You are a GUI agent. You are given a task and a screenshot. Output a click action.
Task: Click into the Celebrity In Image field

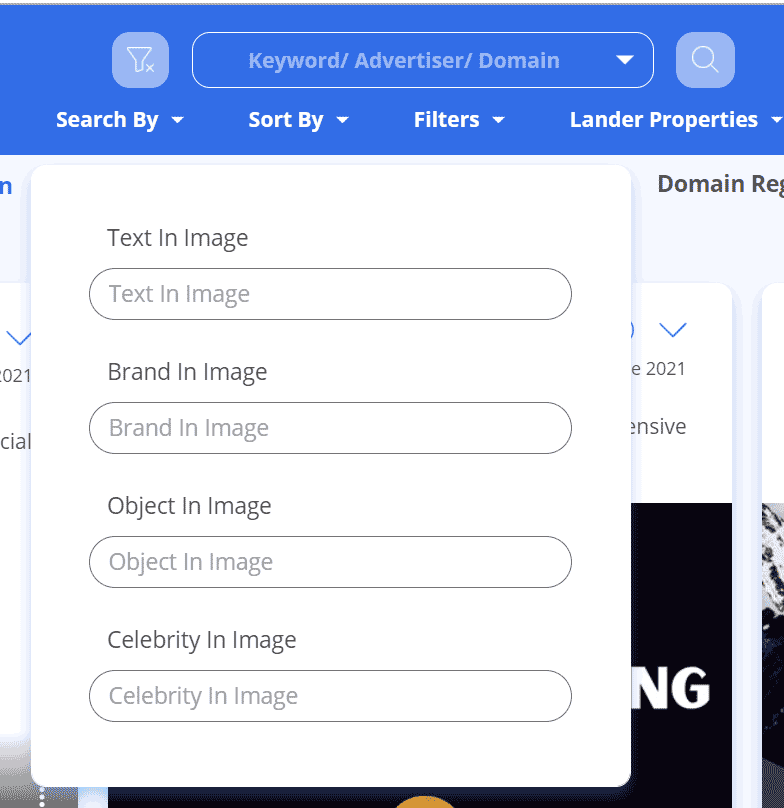330,696
